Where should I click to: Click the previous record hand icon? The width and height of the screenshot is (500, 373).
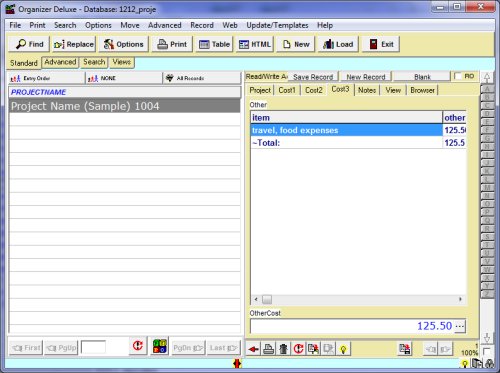pos(430,349)
